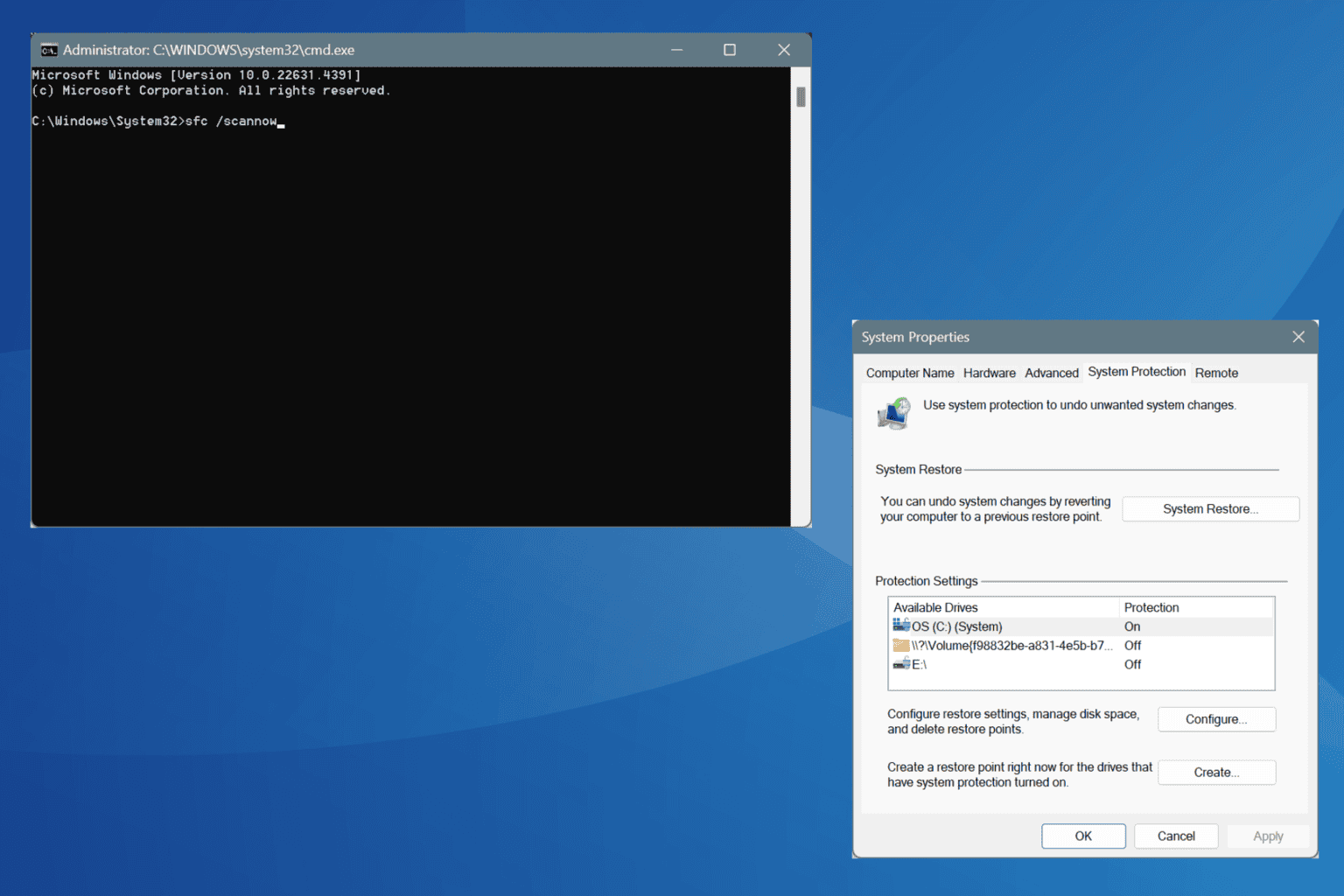Select the E:\ drive row
This screenshot has width=1344, height=896.
1081,665
